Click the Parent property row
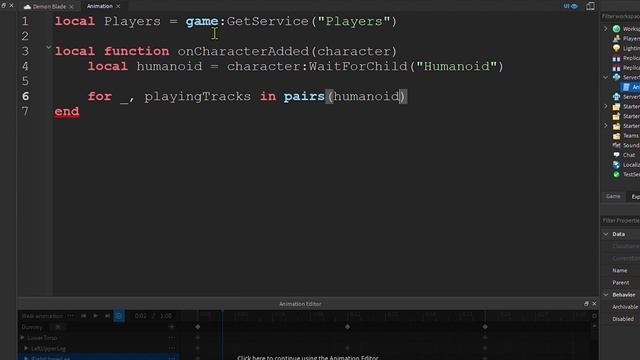This screenshot has width=640, height=360. click(x=620, y=282)
